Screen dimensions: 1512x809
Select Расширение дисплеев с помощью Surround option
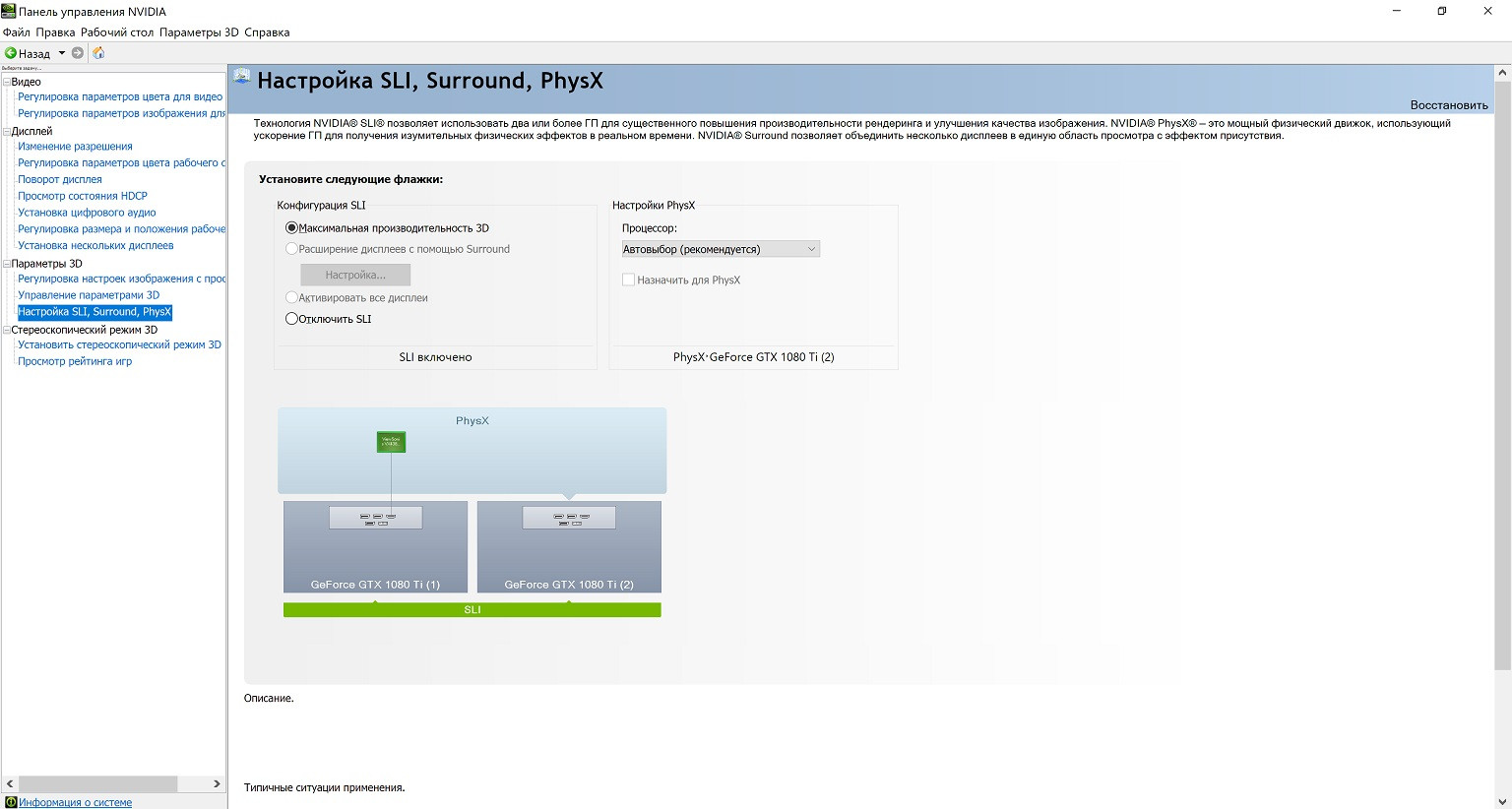pyautogui.click(x=291, y=249)
